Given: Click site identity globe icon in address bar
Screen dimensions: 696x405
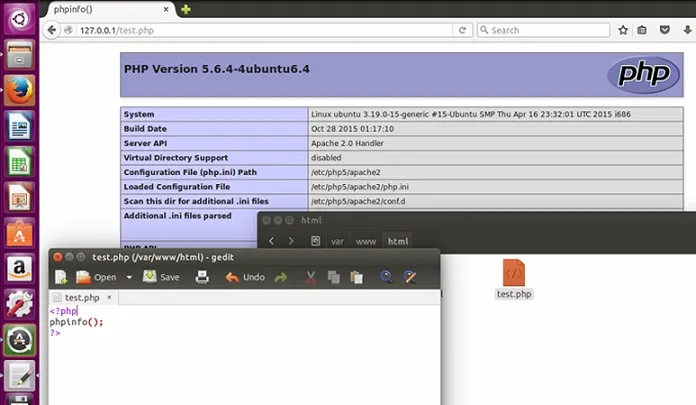Looking at the screenshot, I should click(68, 30).
